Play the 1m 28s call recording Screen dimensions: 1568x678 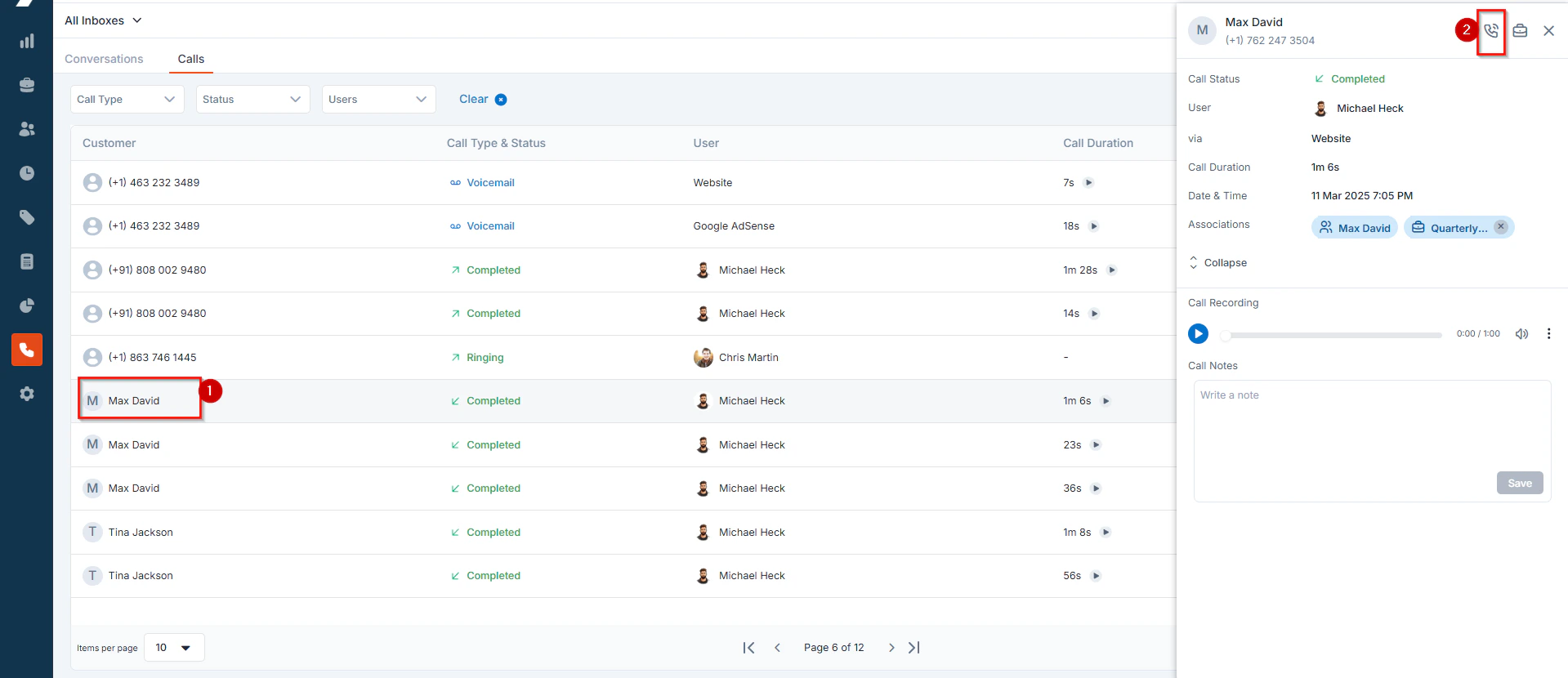click(1112, 270)
